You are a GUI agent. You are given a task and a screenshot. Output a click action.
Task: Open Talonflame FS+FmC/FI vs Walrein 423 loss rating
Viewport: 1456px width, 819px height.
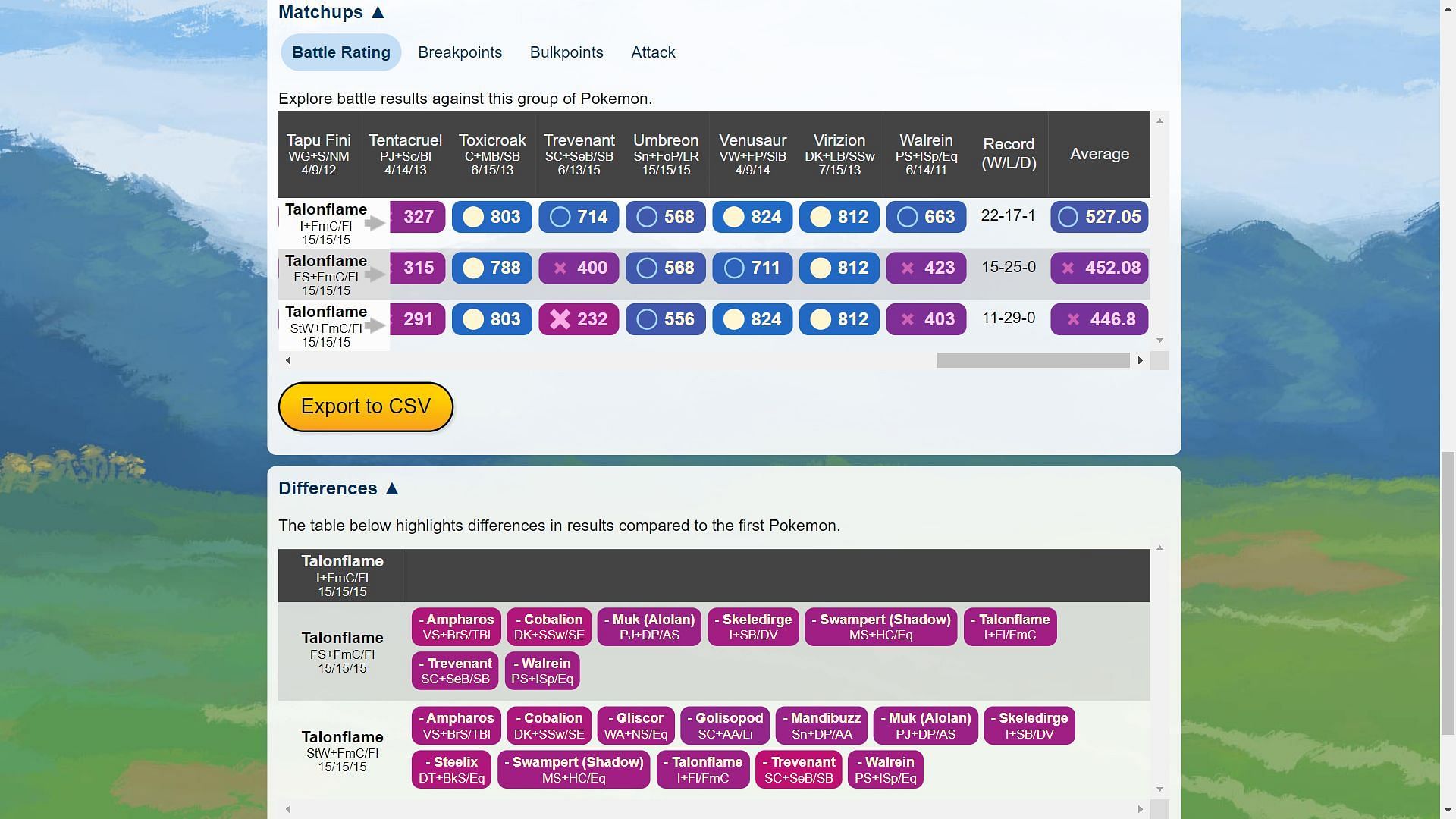[926, 268]
